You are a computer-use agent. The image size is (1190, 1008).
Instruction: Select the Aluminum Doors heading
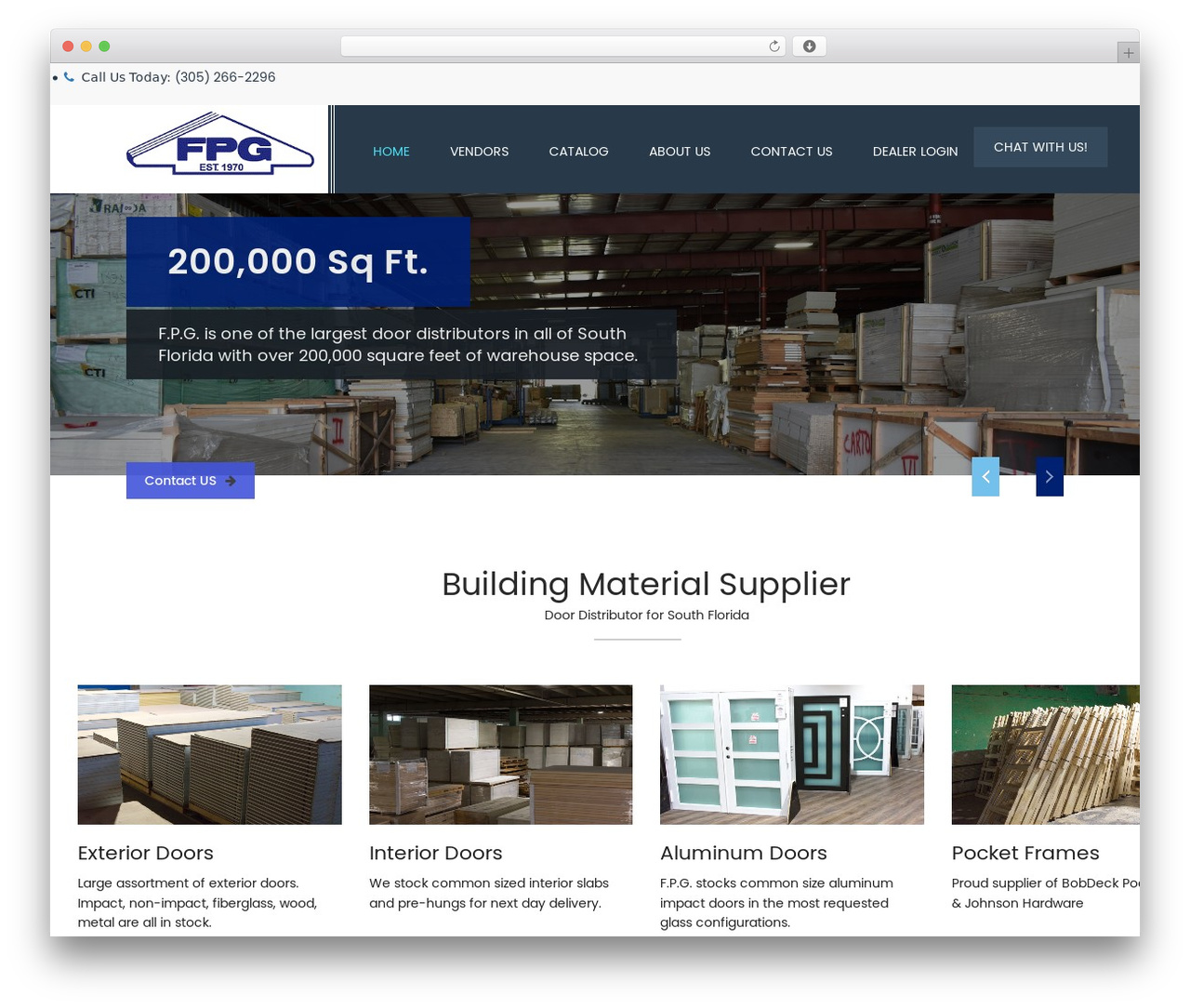click(x=744, y=853)
